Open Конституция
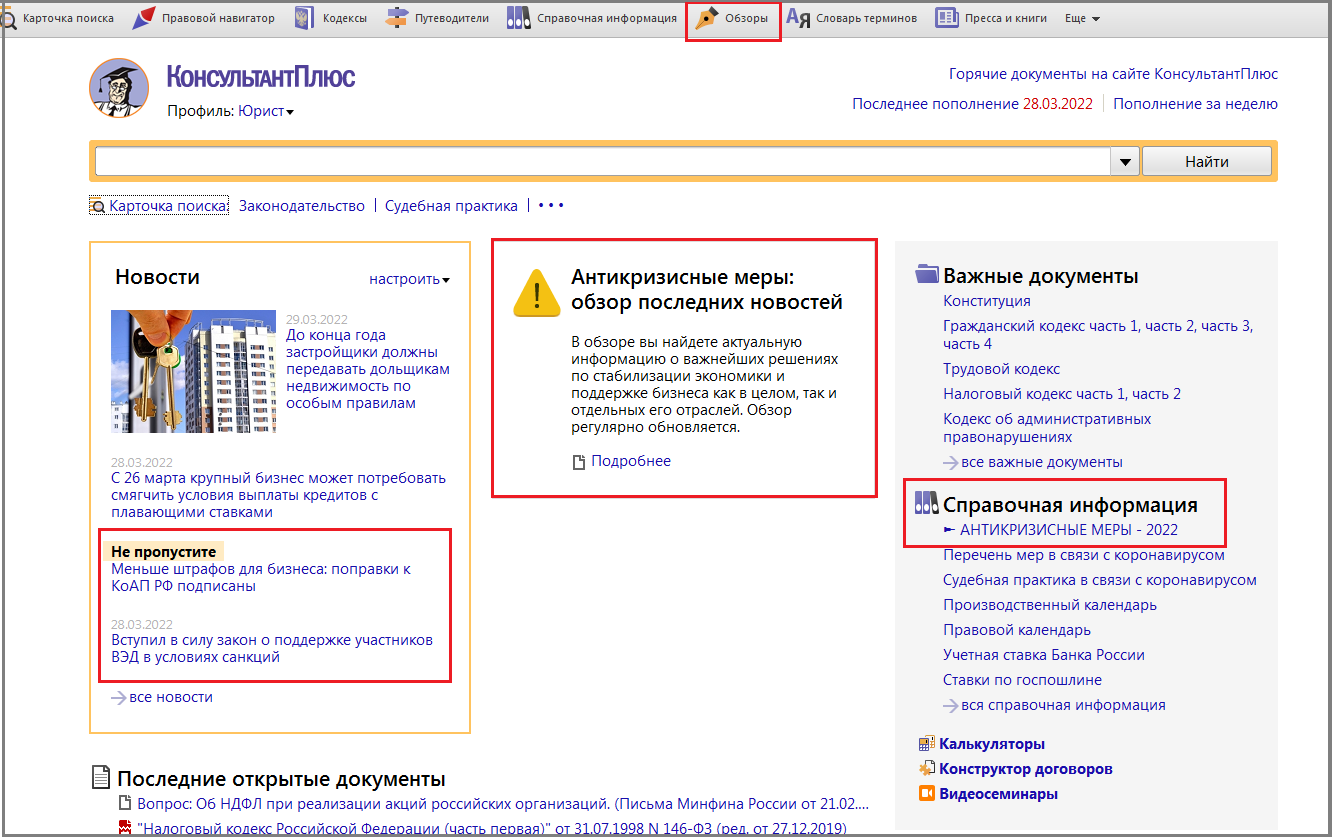This screenshot has width=1332, height=837. point(986,301)
